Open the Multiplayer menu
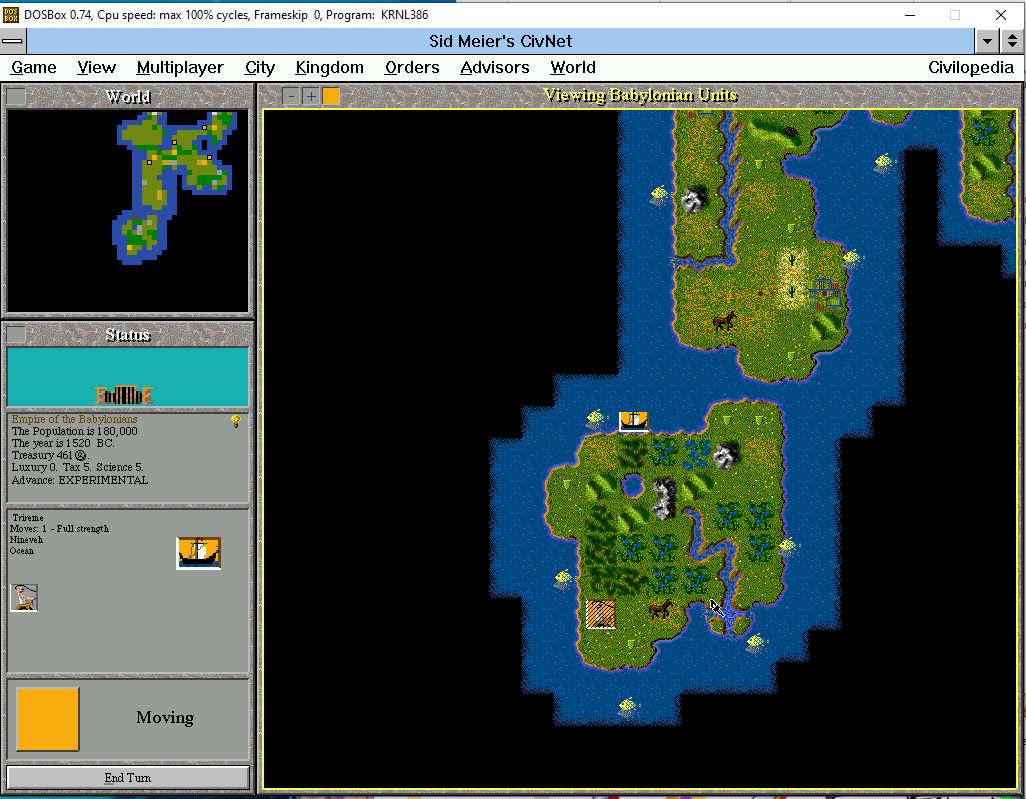Screen dimensions: 1026x799 pos(180,67)
